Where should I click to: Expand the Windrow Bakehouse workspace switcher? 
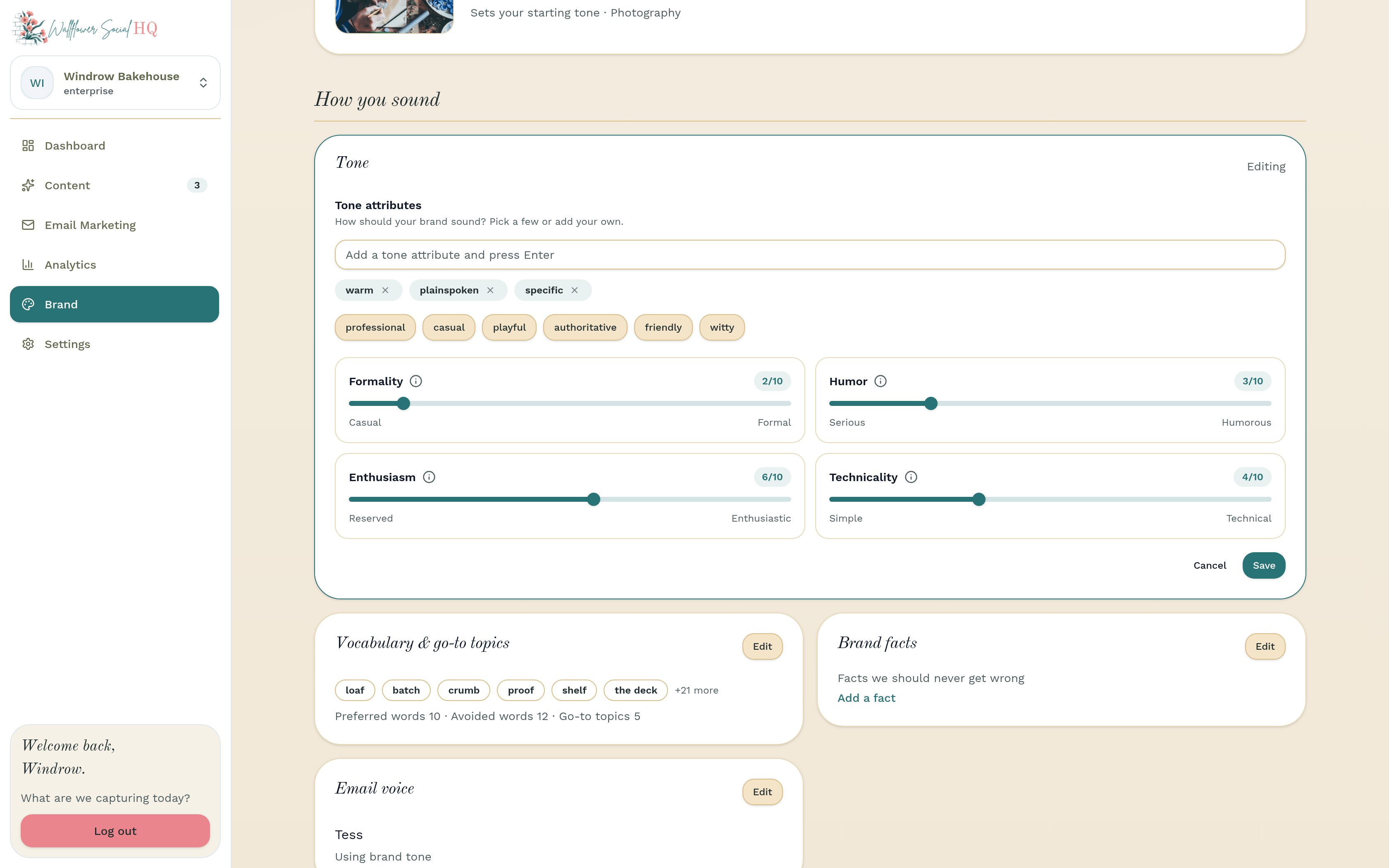coord(115,83)
